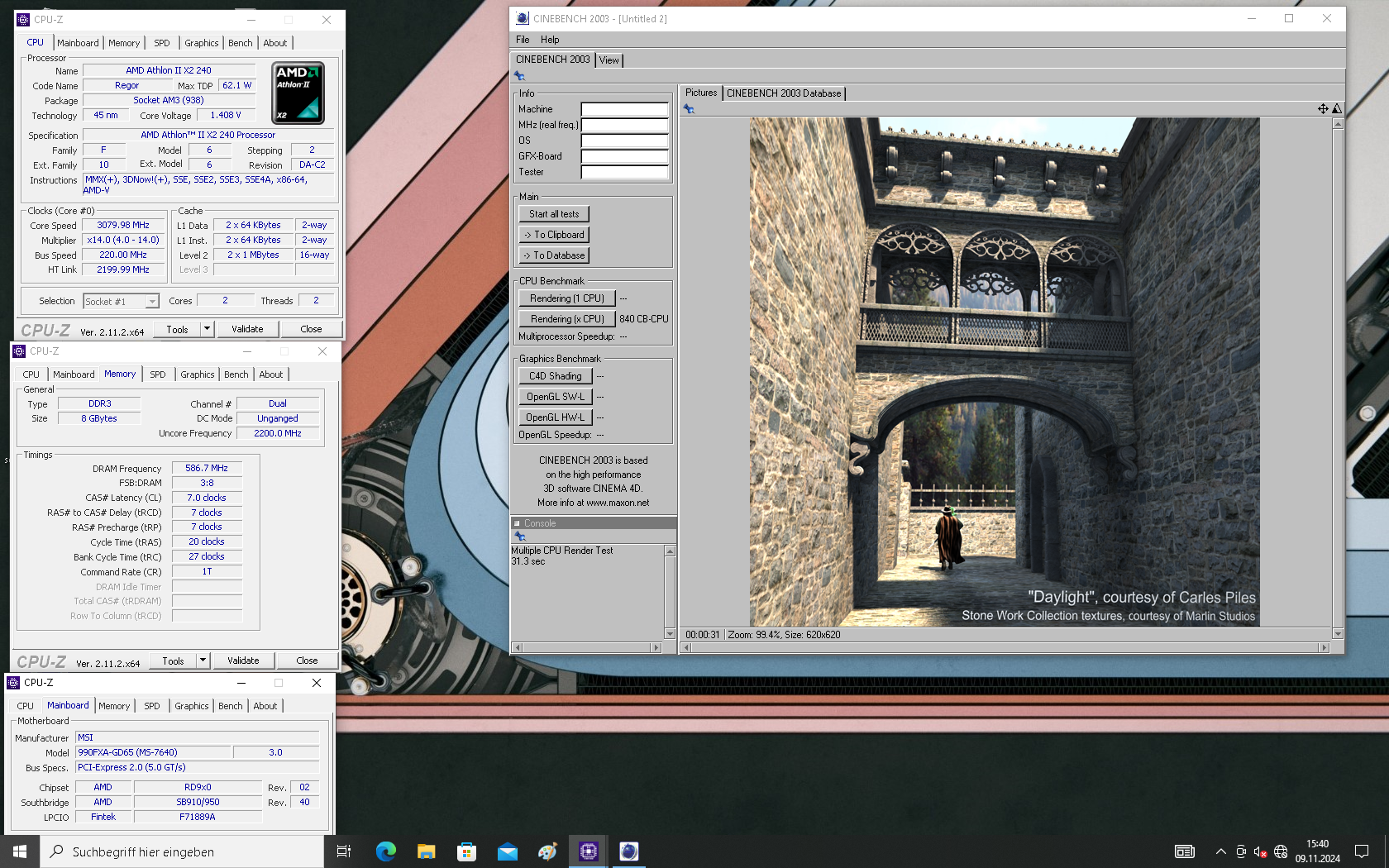
Task: Open Tools dropdown arrow in Memory tab window
Action: (203, 661)
